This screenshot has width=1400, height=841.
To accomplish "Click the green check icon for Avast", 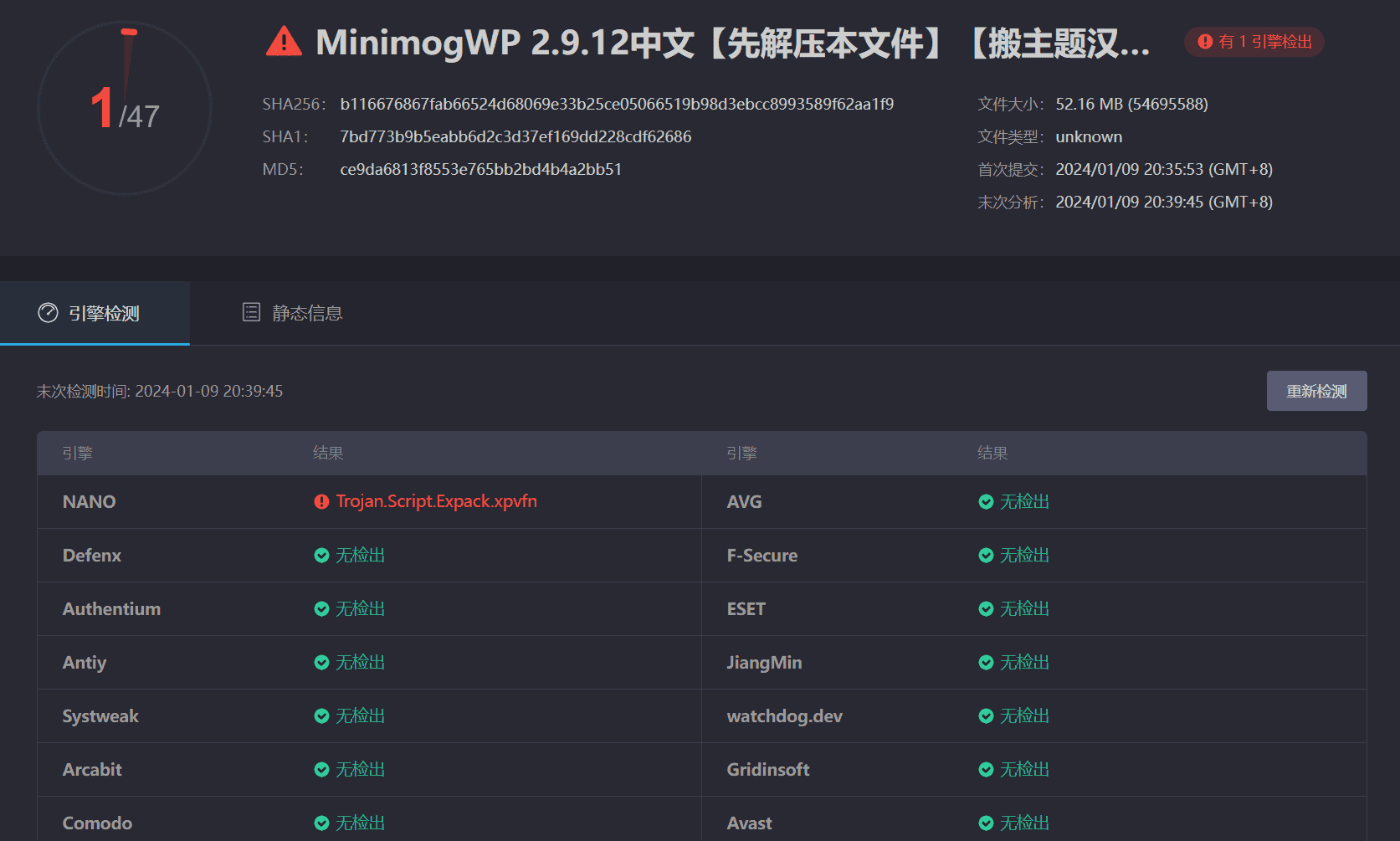I will tap(986, 823).
